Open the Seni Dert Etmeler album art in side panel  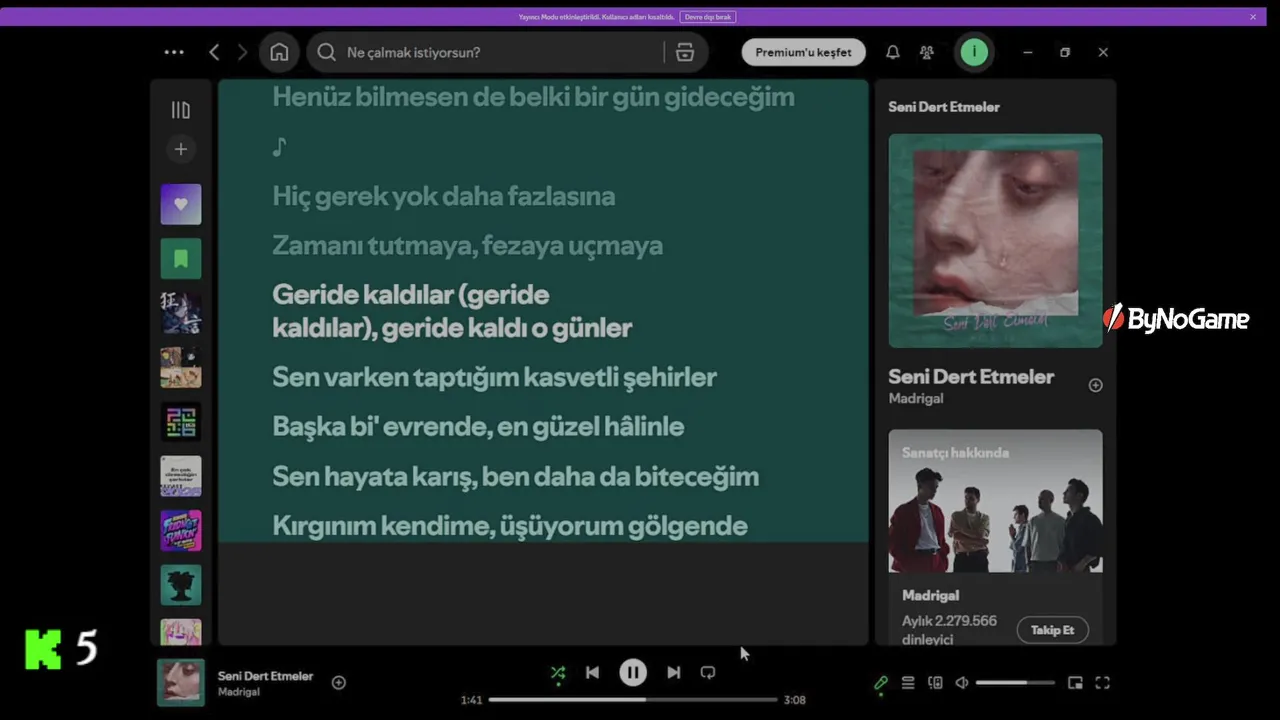pos(996,241)
